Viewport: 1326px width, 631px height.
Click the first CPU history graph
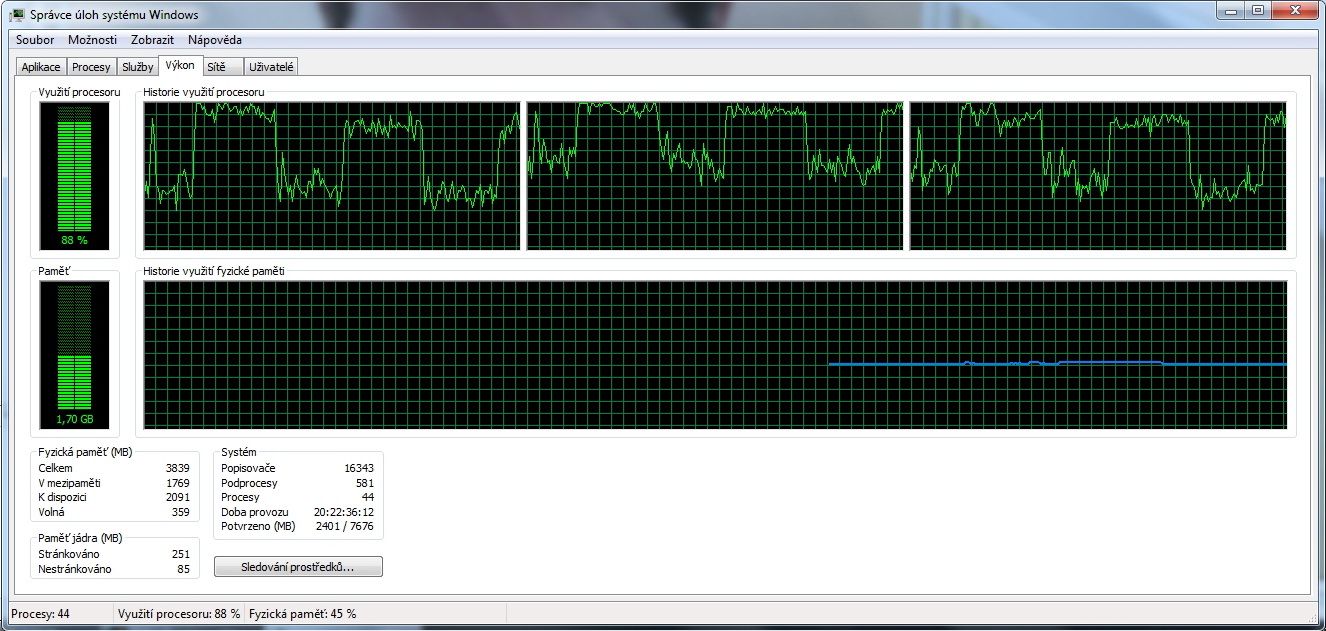click(x=332, y=175)
